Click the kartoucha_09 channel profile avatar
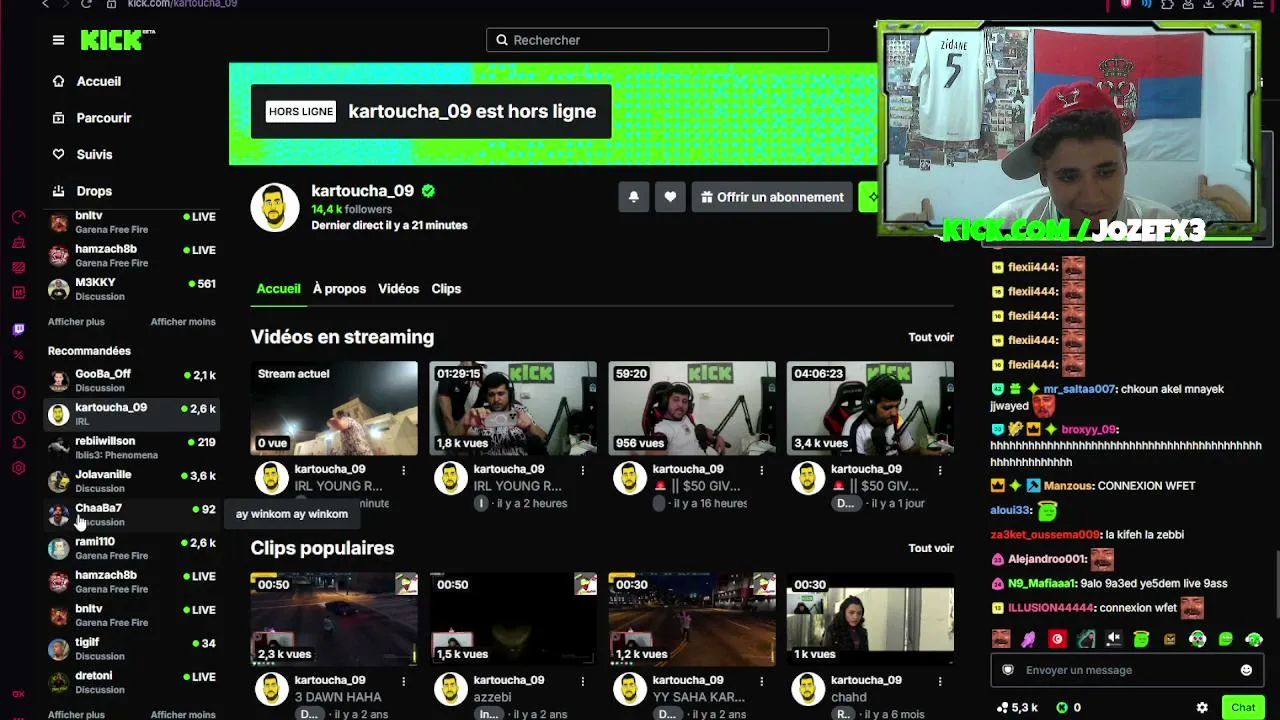Viewport: 1280px width, 720px height. point(275,207)
